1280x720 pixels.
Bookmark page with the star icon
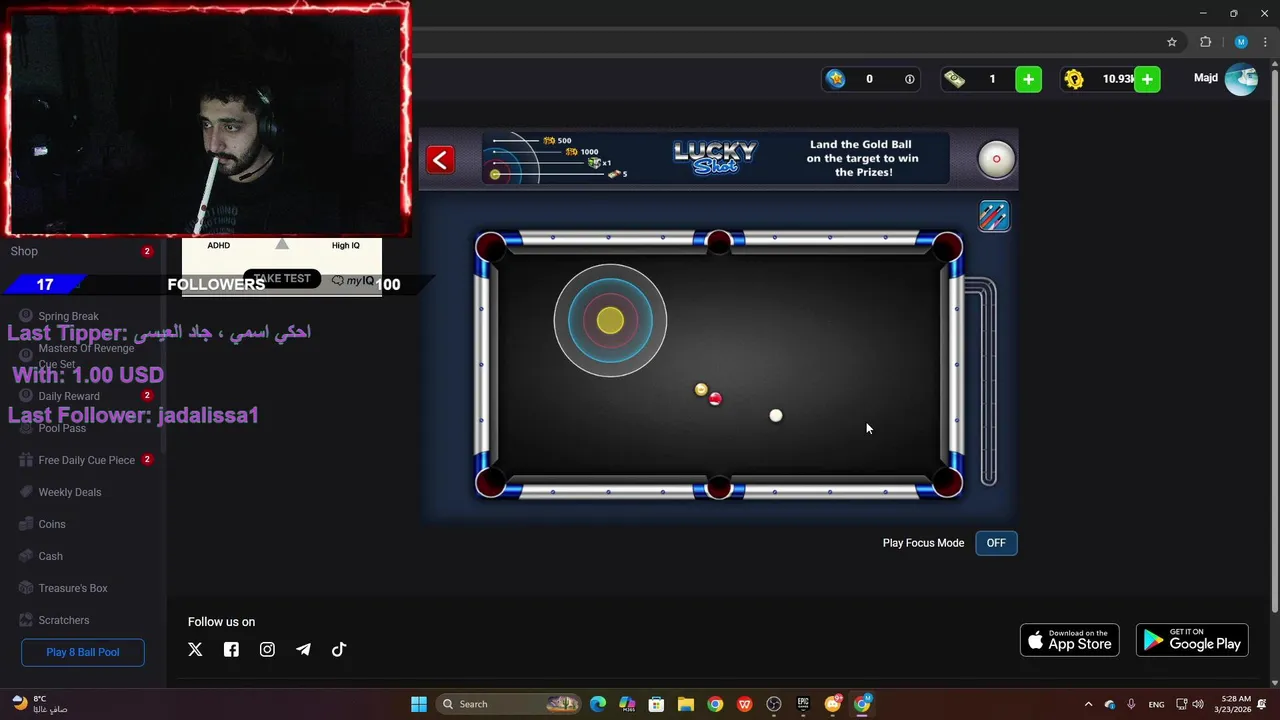[x=1172, y=42]
